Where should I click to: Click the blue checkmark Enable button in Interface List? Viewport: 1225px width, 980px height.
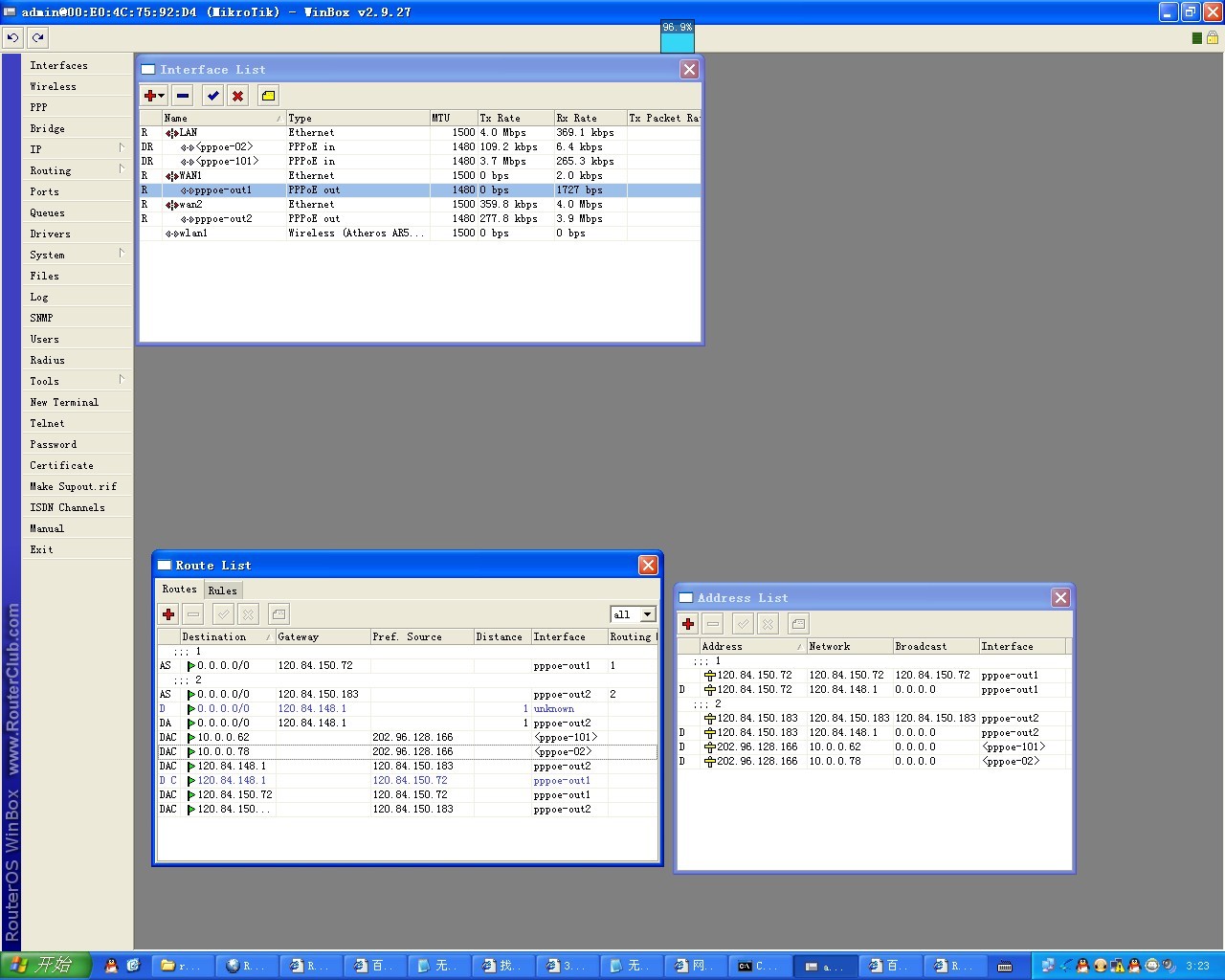point(212,96)
